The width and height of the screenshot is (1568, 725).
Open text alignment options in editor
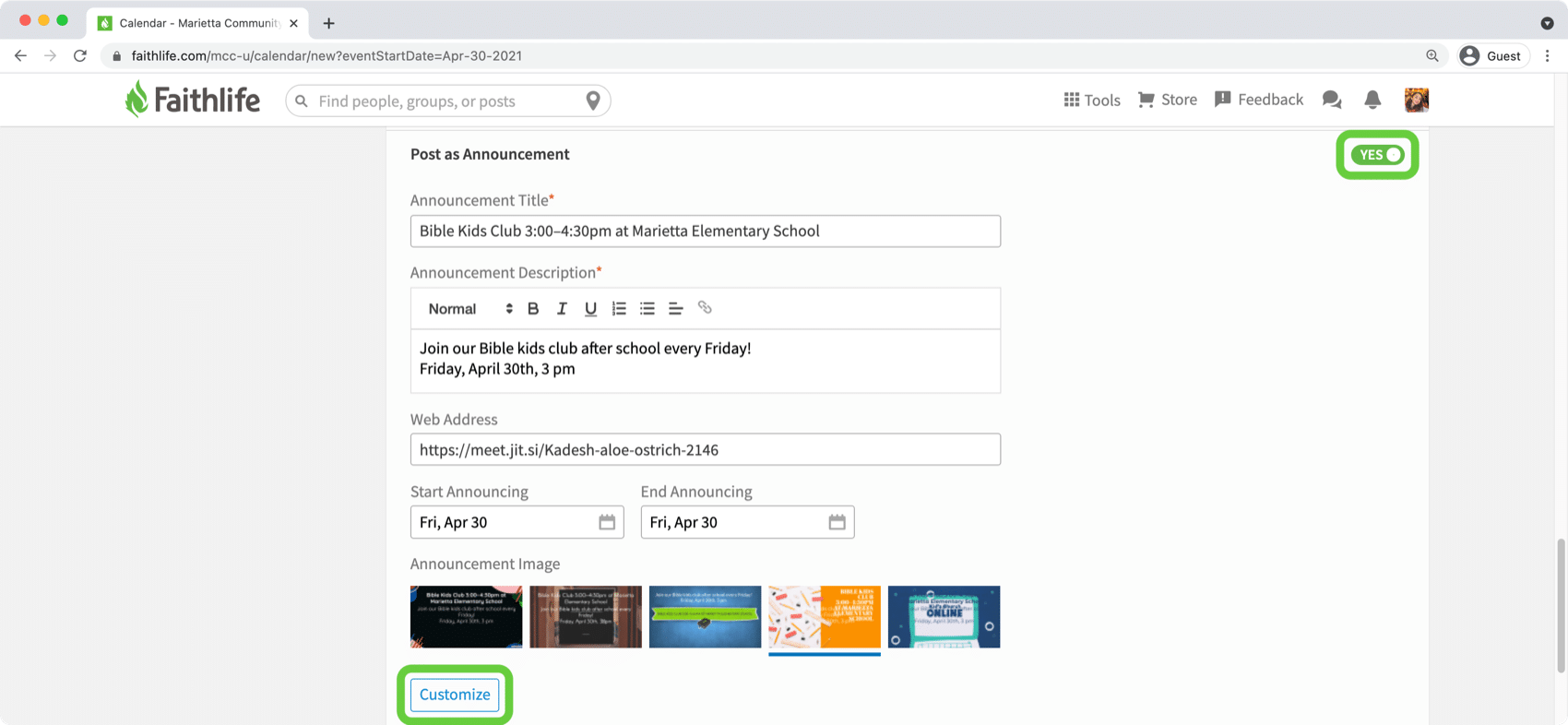(x=675, y=309)
